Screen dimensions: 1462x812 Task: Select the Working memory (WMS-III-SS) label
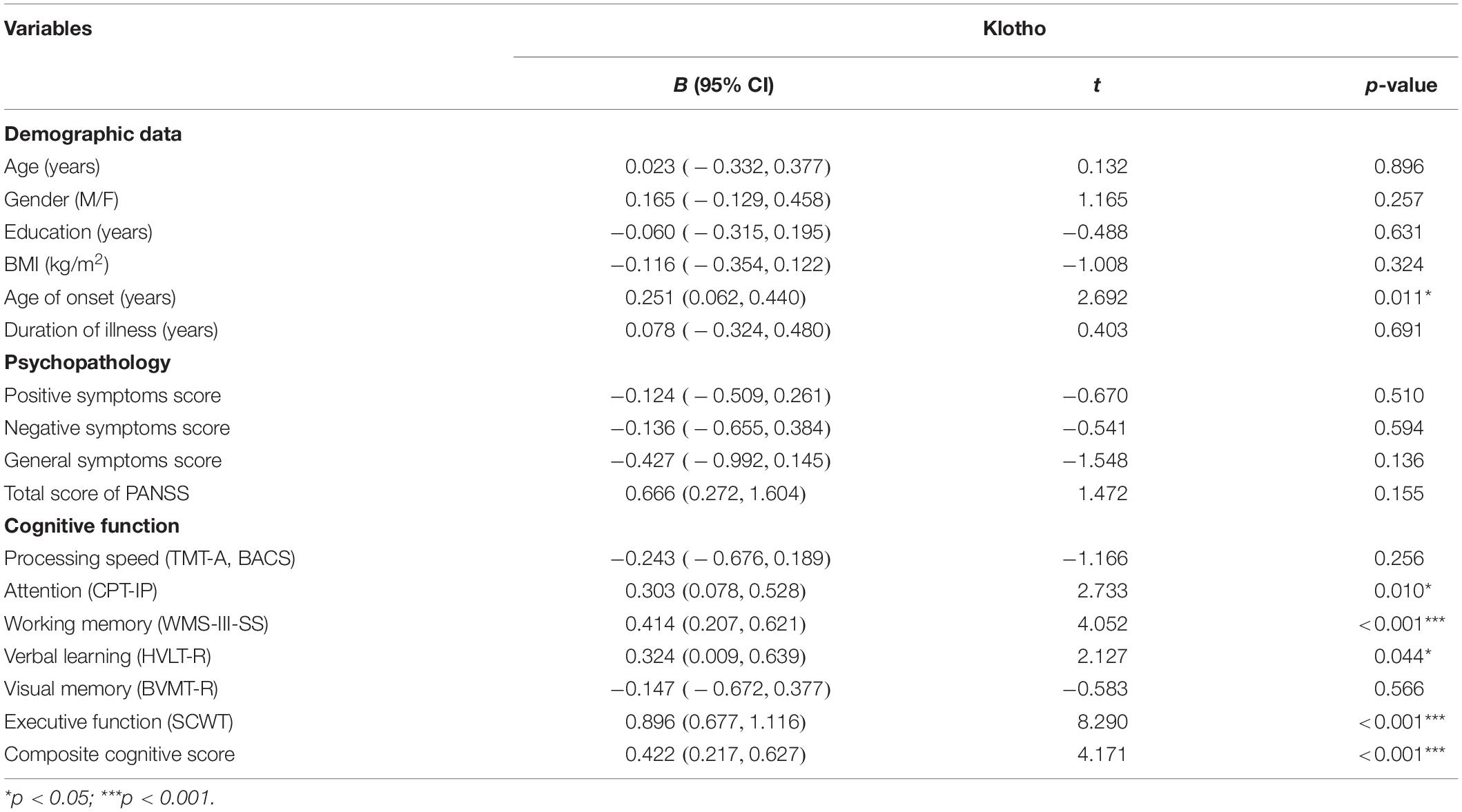(x=136, y=624)
